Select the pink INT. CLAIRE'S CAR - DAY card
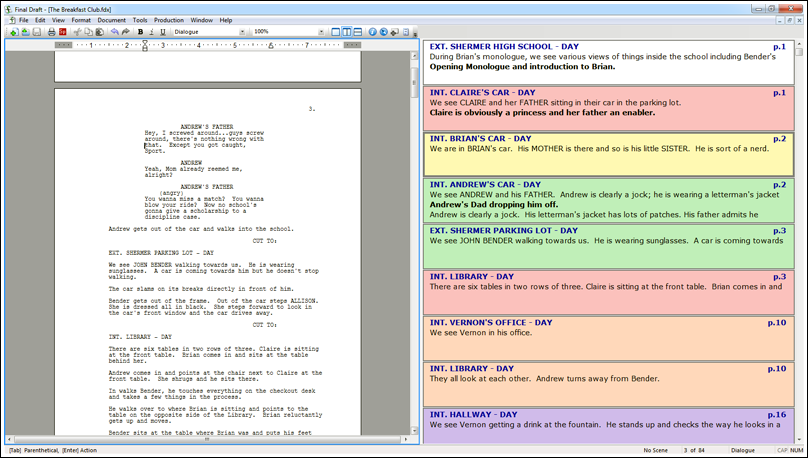808x458 pixels. pyautogui.click(x=609, y=108)
